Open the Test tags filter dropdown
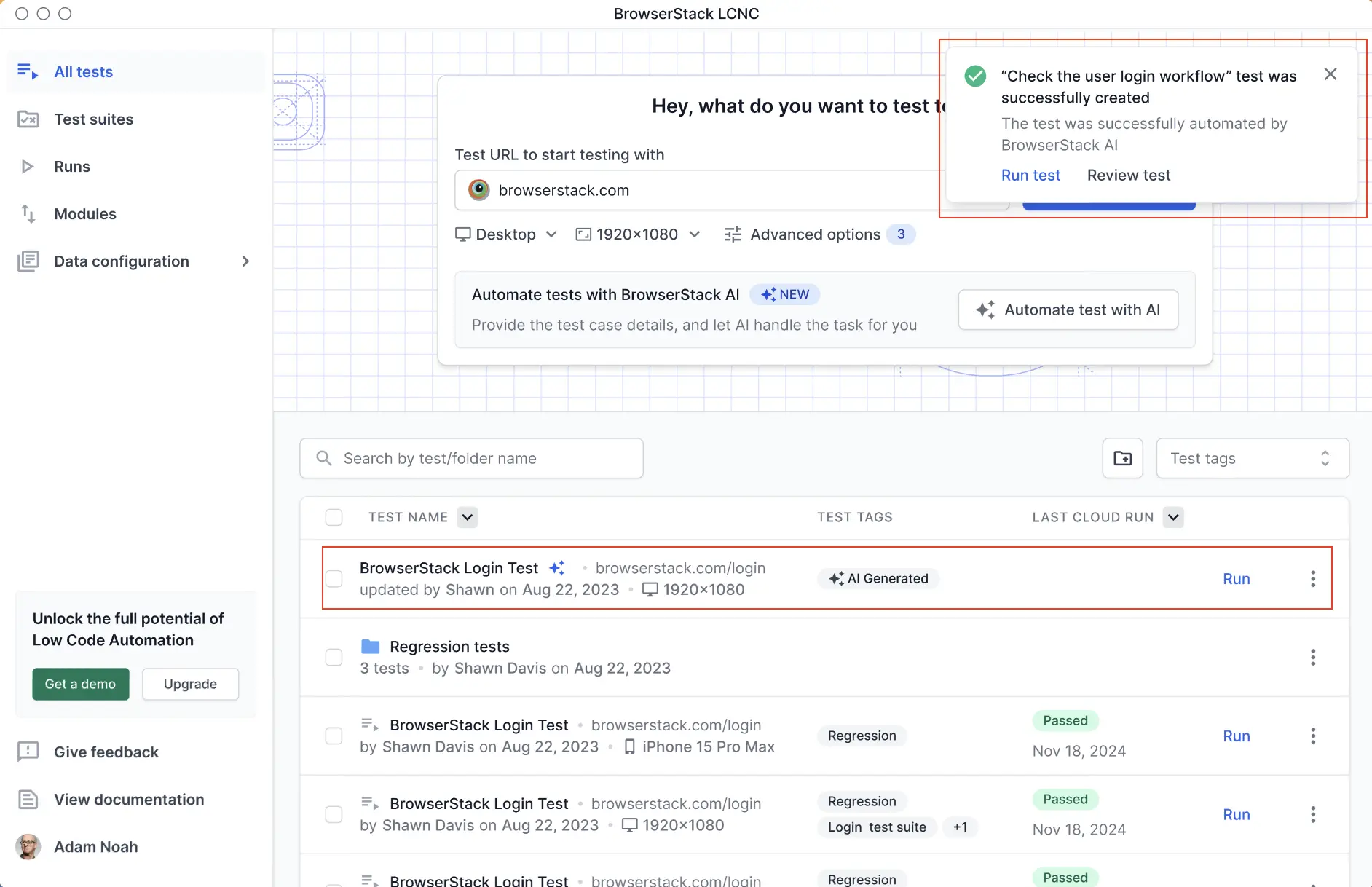Viewport: 1372px width, 887px height. coord(1253,459)
